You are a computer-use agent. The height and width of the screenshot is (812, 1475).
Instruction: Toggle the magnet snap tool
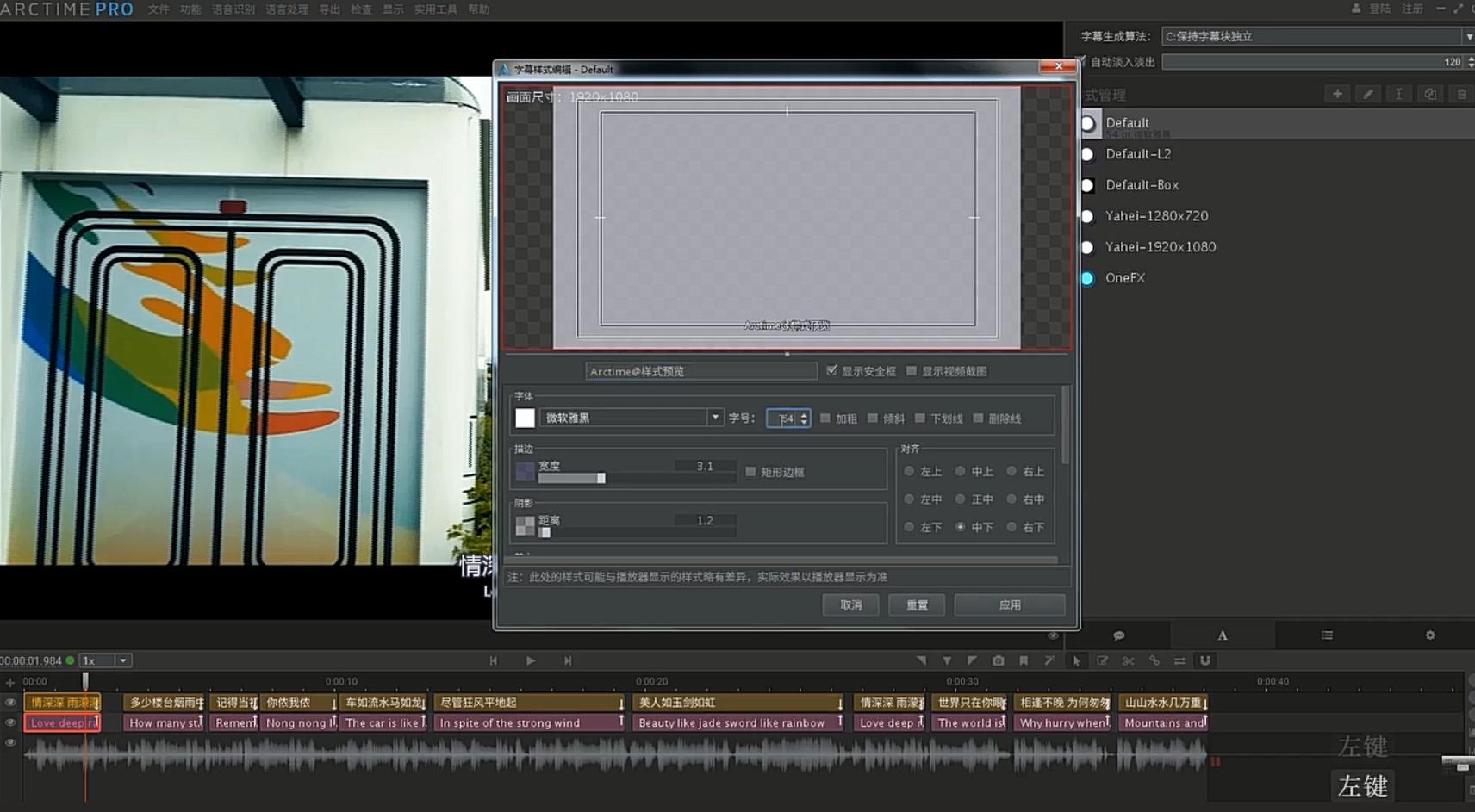(1205, 660)
